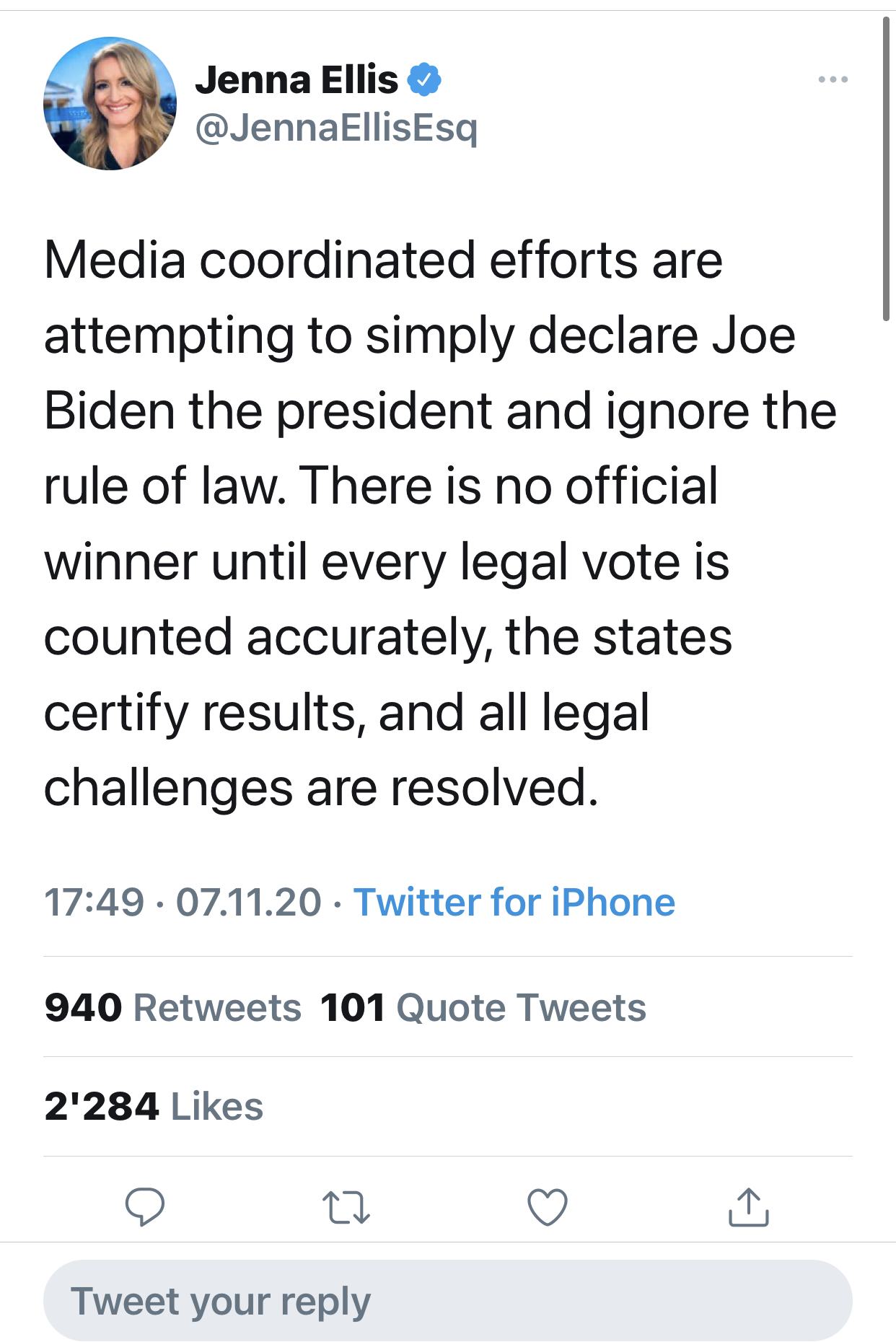The width and height of the screenshot is (896, 1342).
Task: Click the word 'Media' starting the tweet
Action: click(x=115, y=260)
